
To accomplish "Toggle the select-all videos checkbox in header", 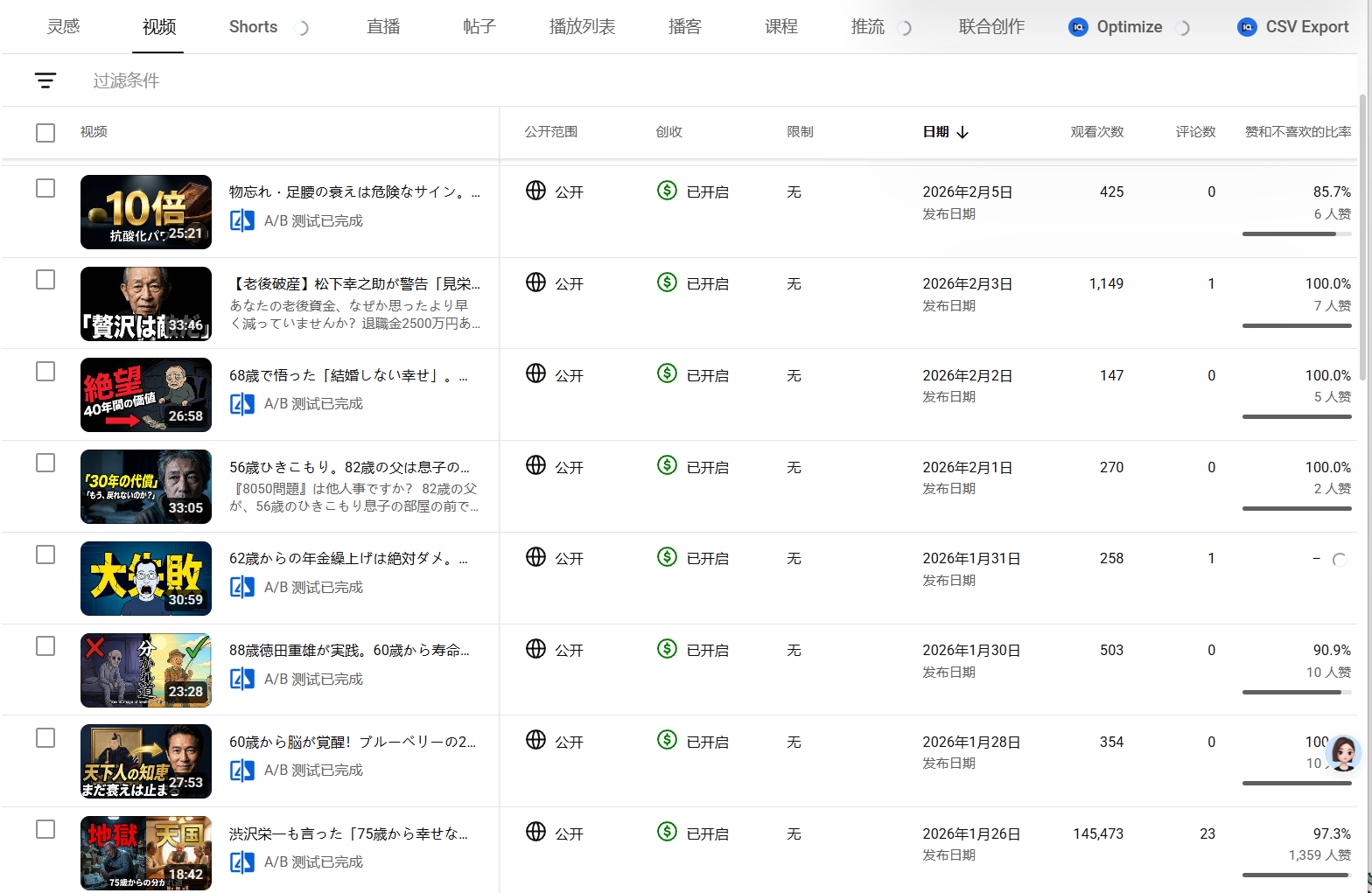I will click(45, 132).
